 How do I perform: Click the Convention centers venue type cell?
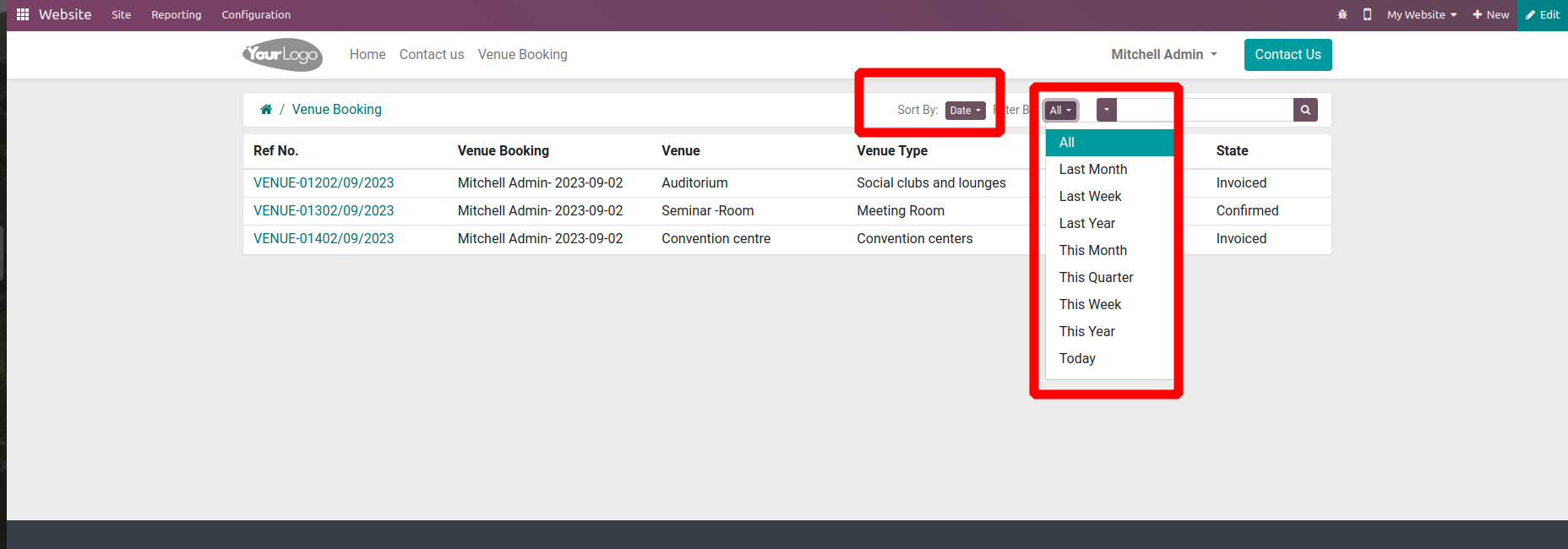(x=915, y=238)
